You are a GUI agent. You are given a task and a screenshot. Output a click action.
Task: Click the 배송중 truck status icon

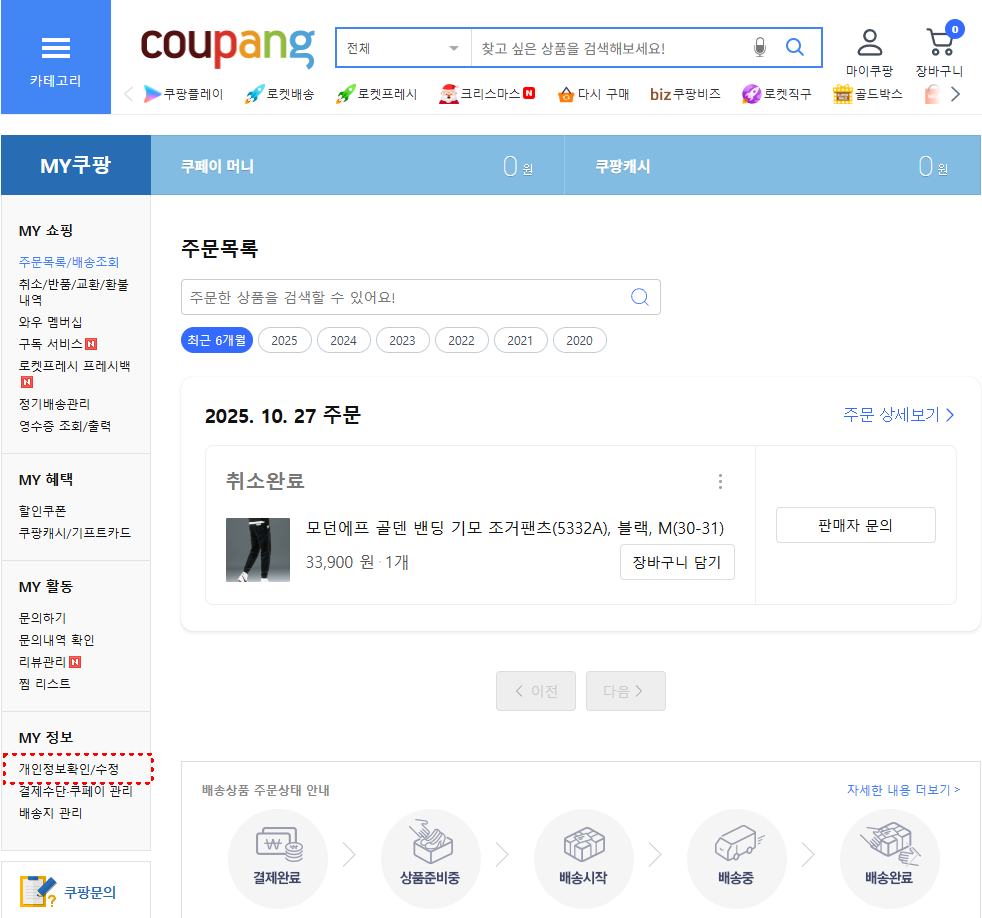coord(736,858)
